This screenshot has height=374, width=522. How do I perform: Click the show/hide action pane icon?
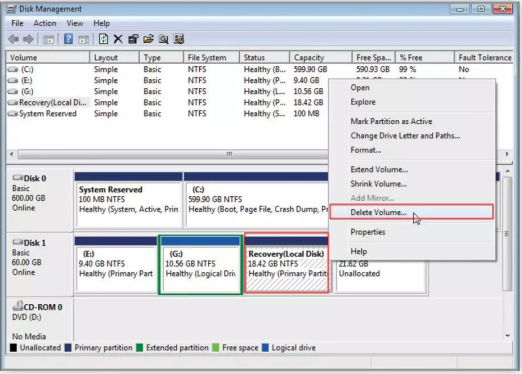tap(83, 40)
